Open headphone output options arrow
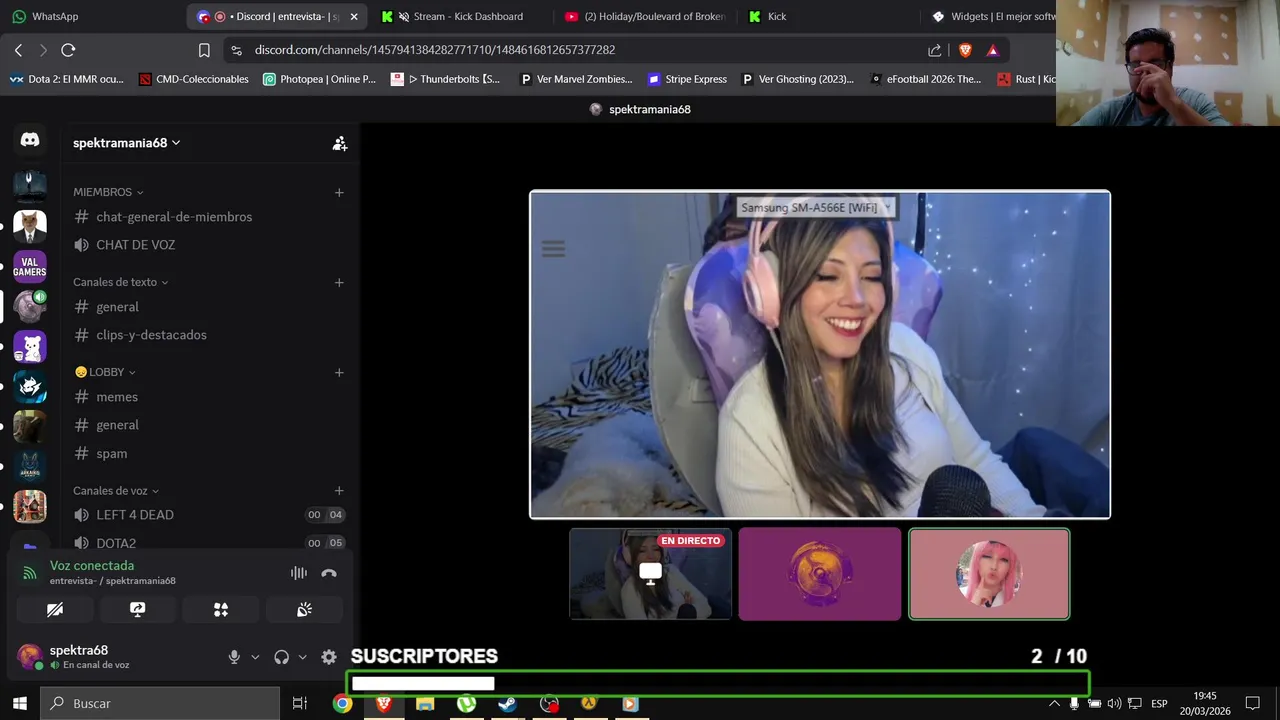The height and width of the screenshot is (720, 1280). coord(302,657)
